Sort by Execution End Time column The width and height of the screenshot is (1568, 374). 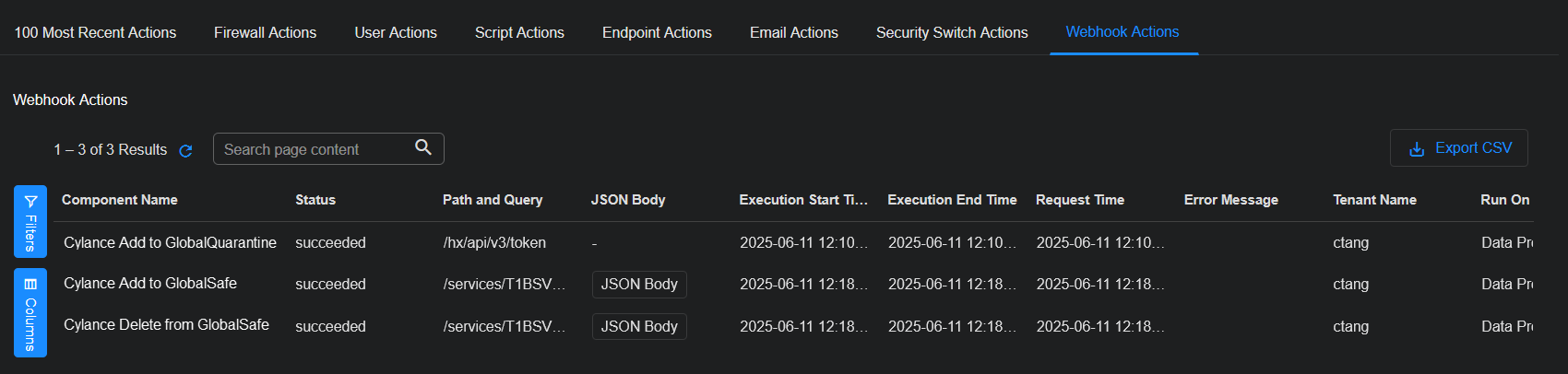pos(952,200)
